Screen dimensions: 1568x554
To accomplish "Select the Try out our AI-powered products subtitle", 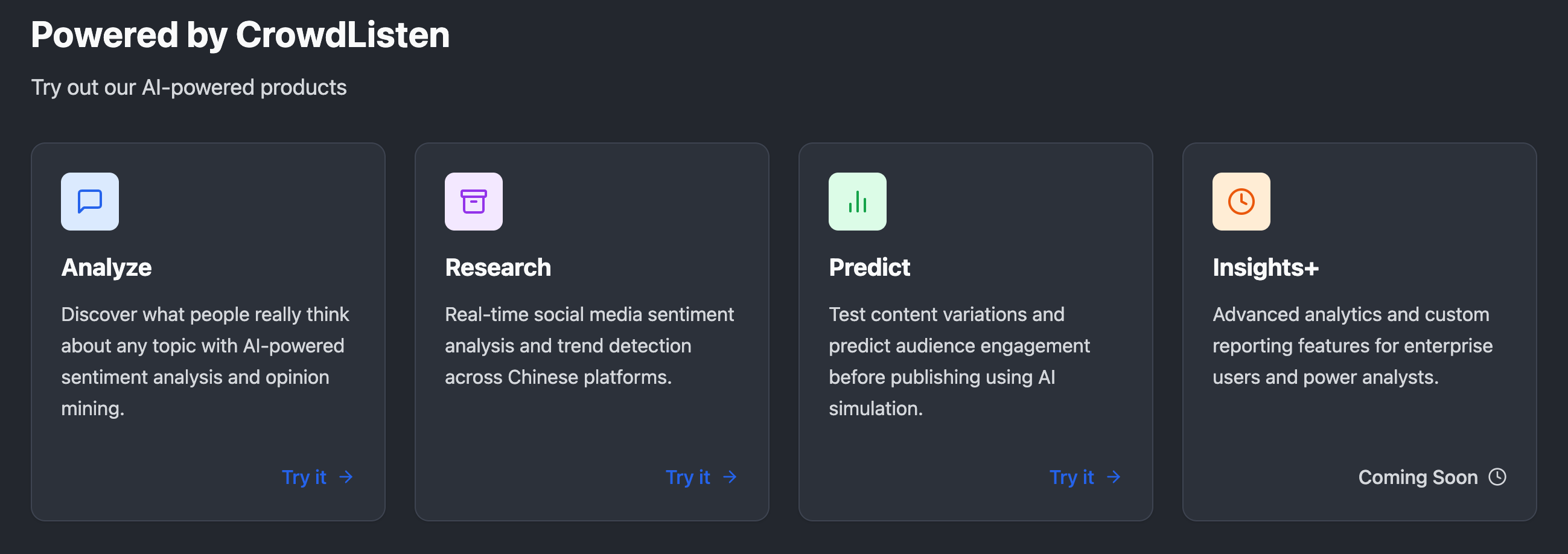I will tap(190, 88).
